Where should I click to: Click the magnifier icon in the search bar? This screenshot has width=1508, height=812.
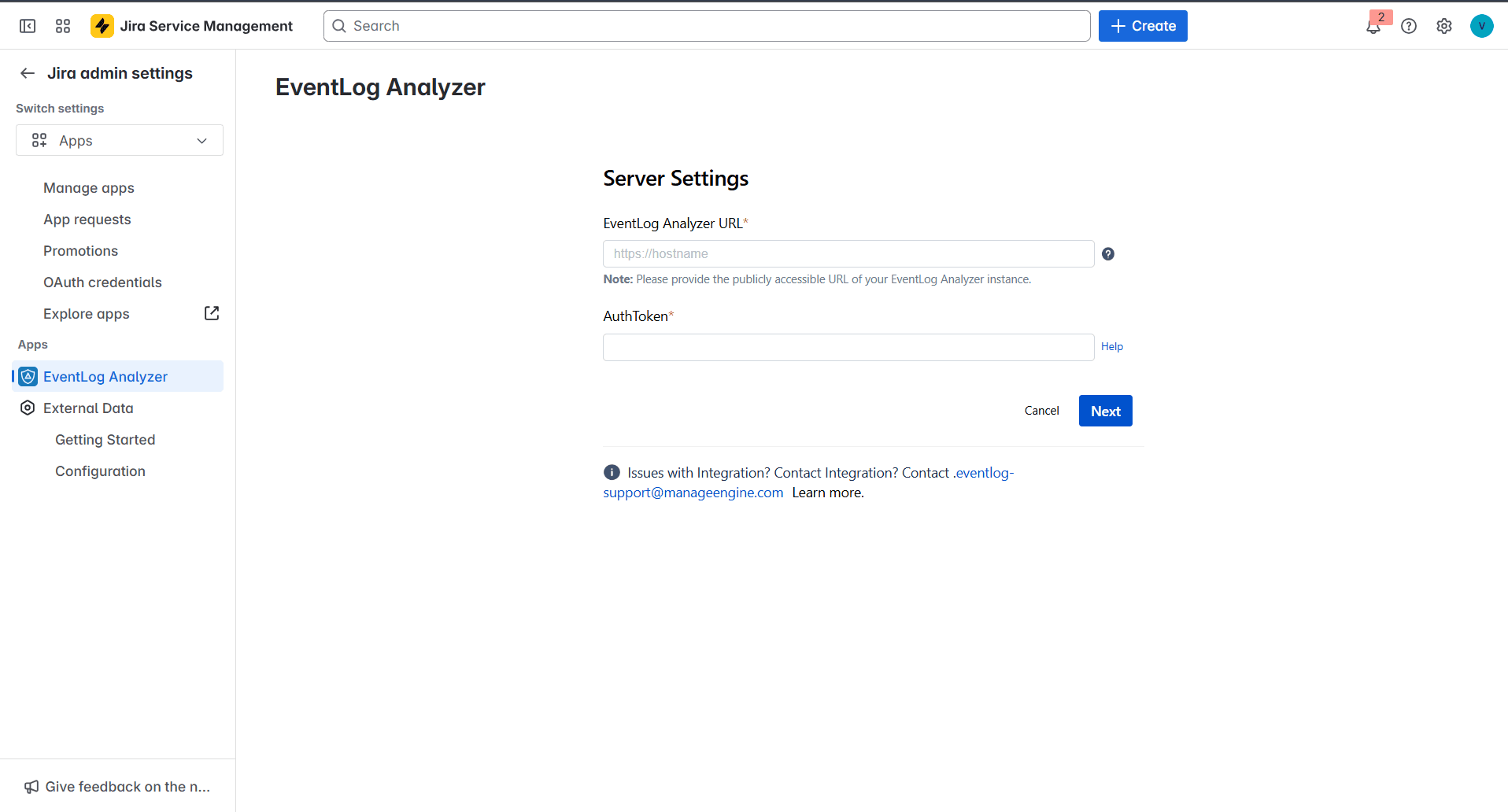tap(339, 26)
